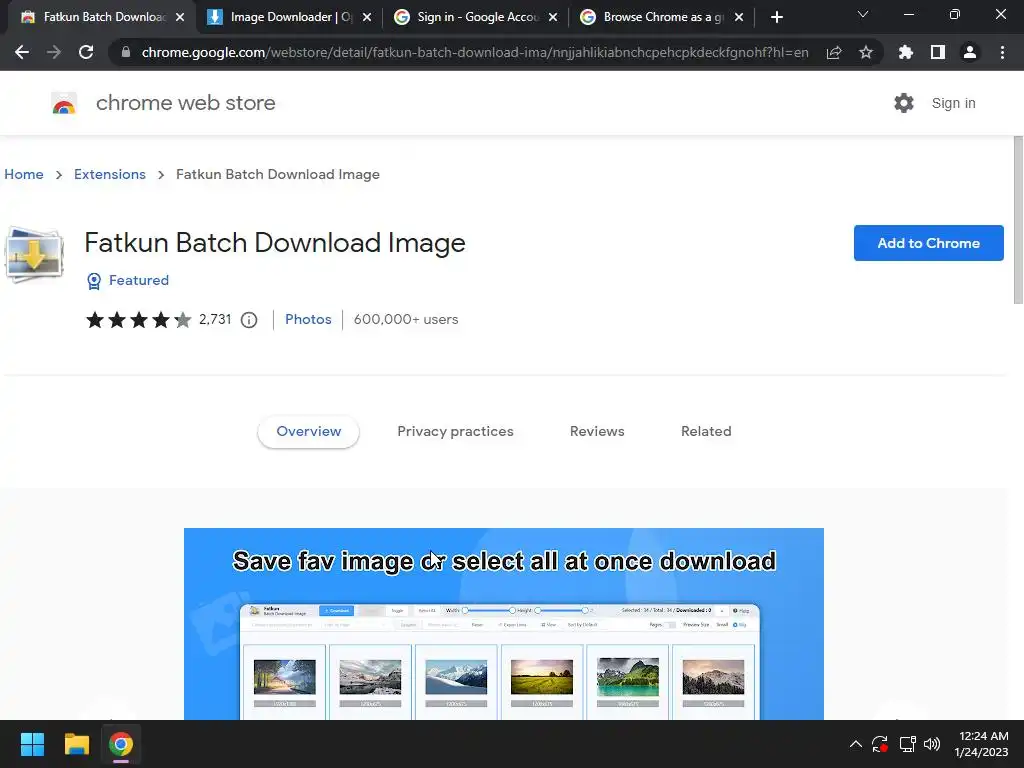Click Add to Chrome button

[928, 243]
